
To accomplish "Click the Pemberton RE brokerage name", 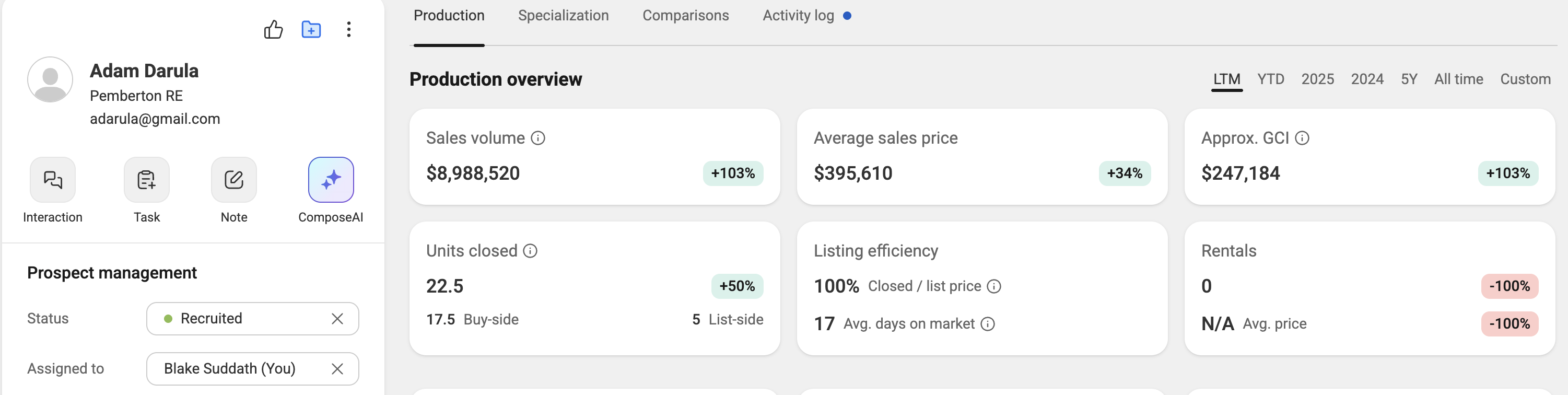I will [x=136, y=96].
